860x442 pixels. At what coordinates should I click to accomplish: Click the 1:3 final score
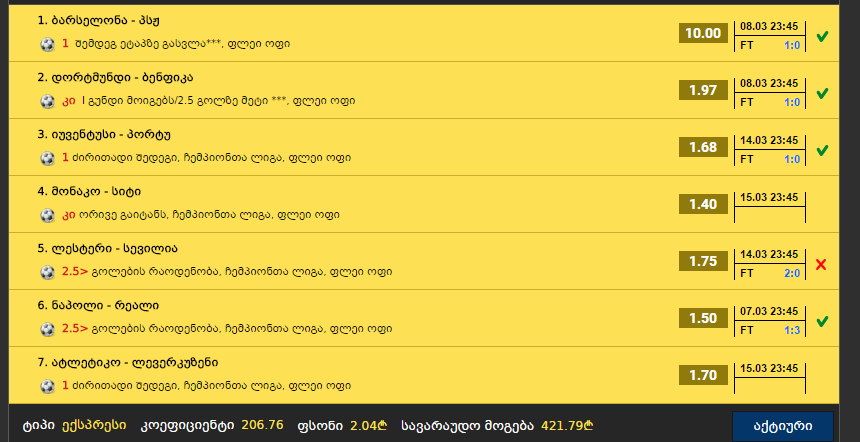tap(792, 331)
